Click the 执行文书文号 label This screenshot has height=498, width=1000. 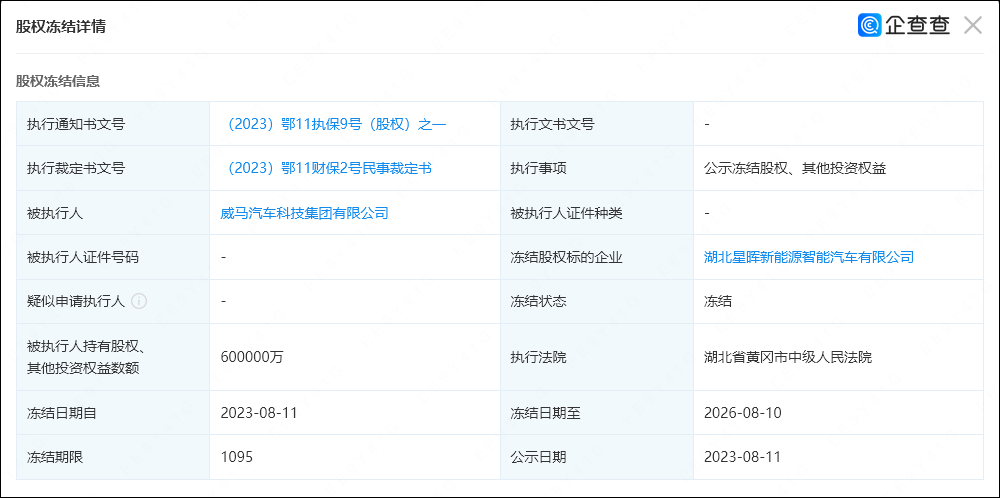tap(552, 124)
